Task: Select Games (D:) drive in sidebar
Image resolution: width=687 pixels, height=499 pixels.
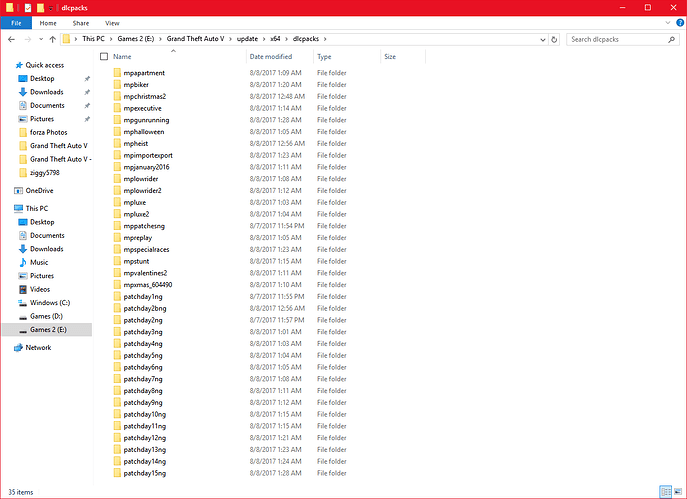Action: (x=46, y=316)
